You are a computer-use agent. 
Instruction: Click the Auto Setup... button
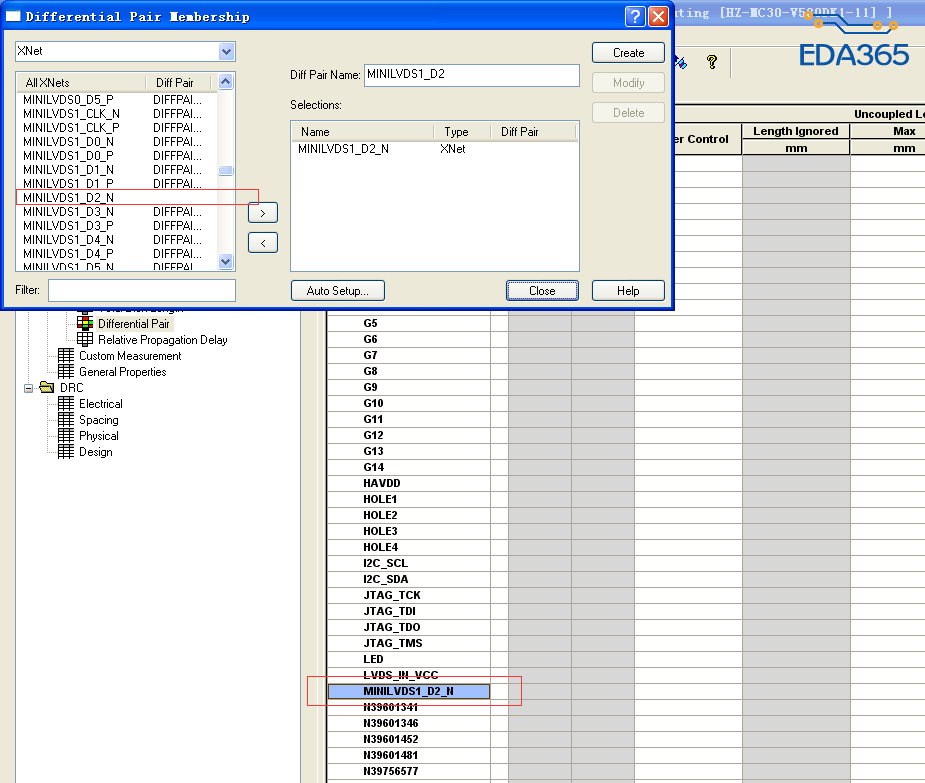[337, 291]
